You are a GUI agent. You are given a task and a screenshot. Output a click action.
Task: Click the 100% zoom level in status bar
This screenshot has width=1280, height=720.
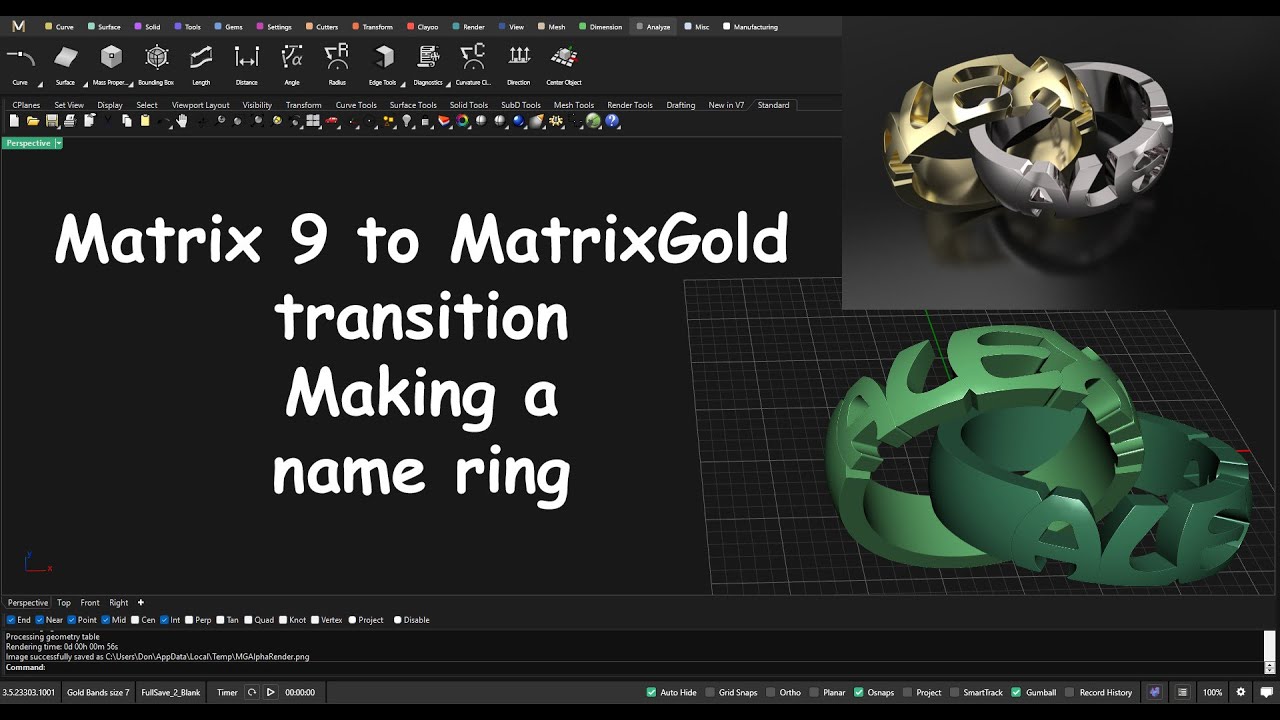click(x=1212, y=692)
